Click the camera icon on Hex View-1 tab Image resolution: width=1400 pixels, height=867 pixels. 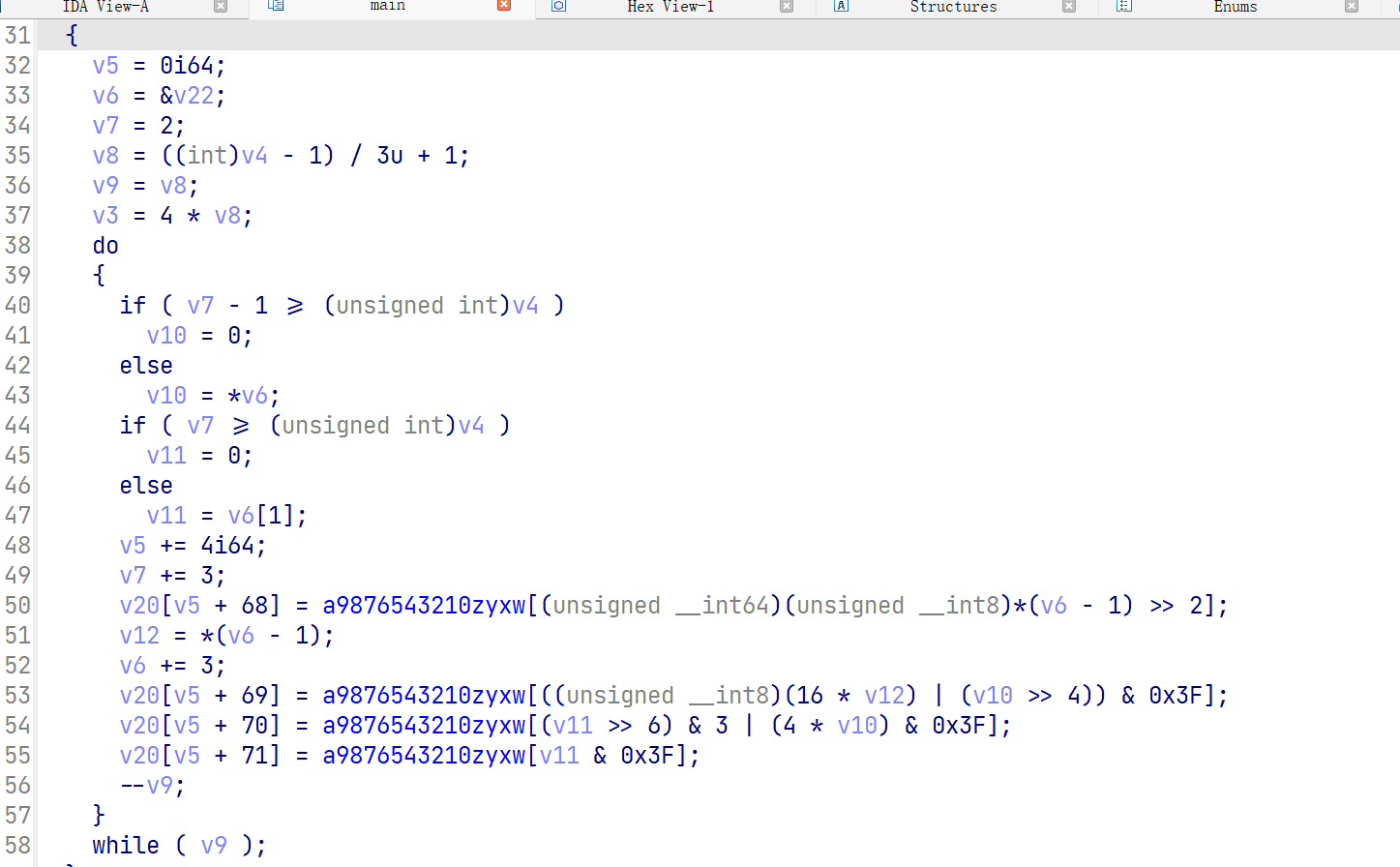558,7
